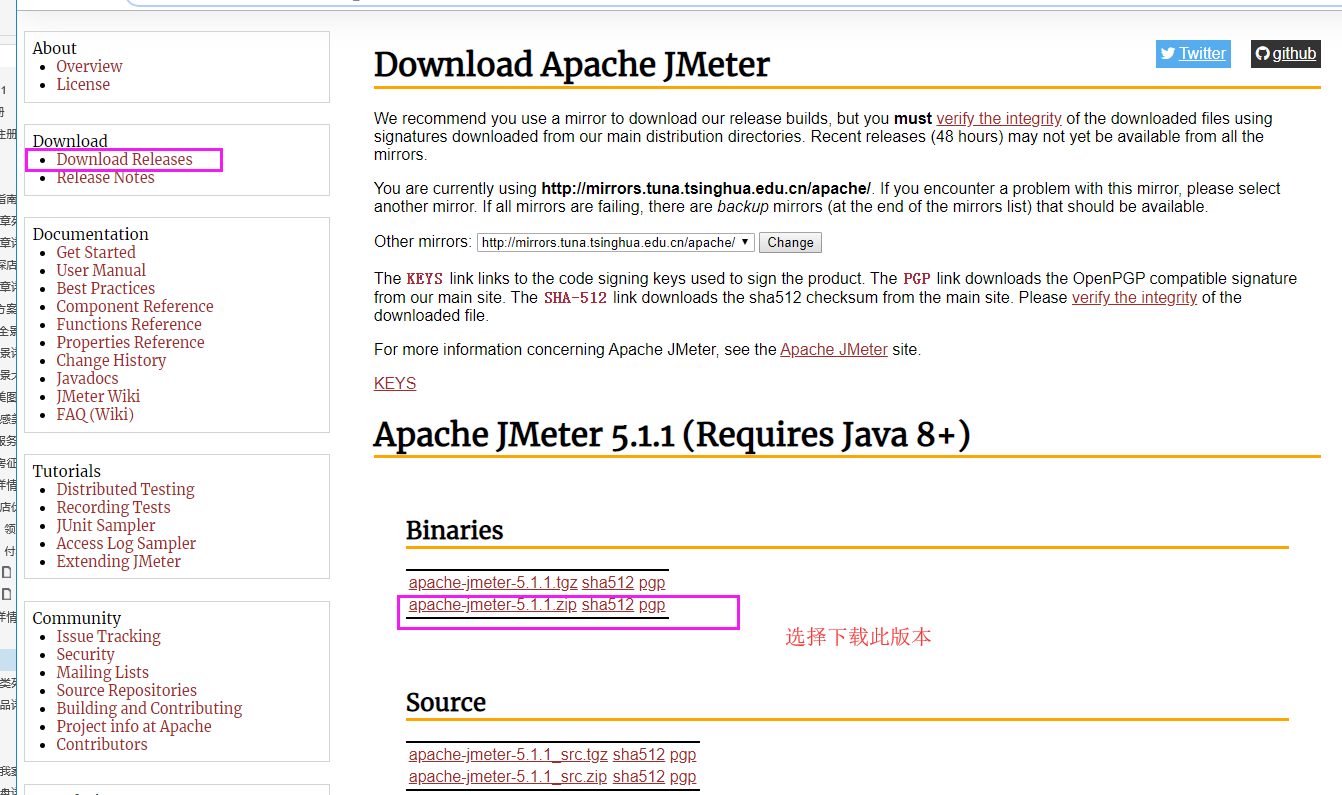Click the Download Apache JMeter heading
This screenshot has height=795, width=1342.
coord(572,64)
